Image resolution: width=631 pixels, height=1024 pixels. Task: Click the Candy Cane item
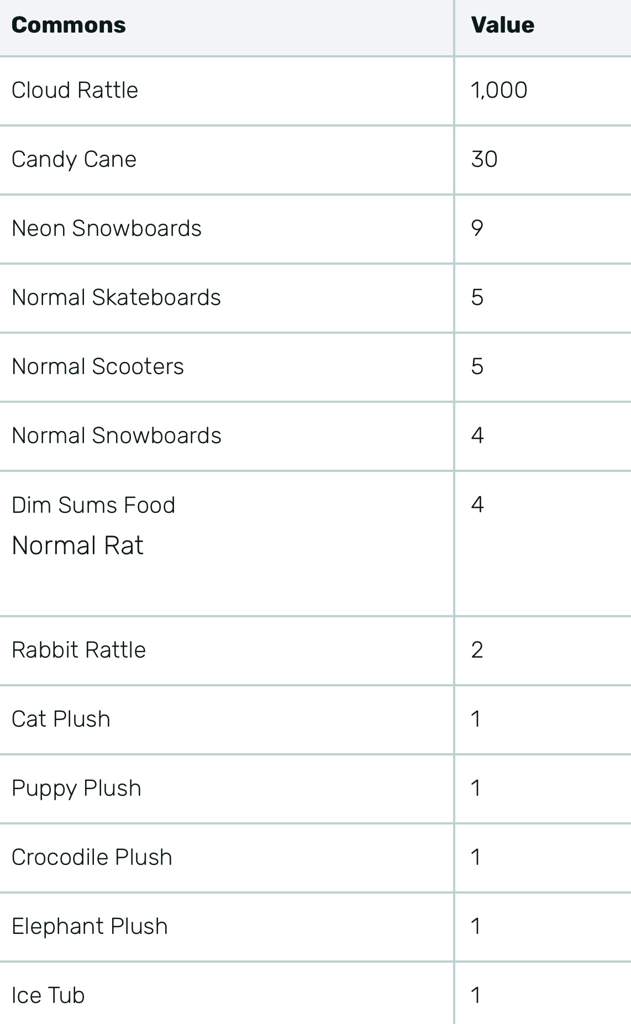[74, 159]
